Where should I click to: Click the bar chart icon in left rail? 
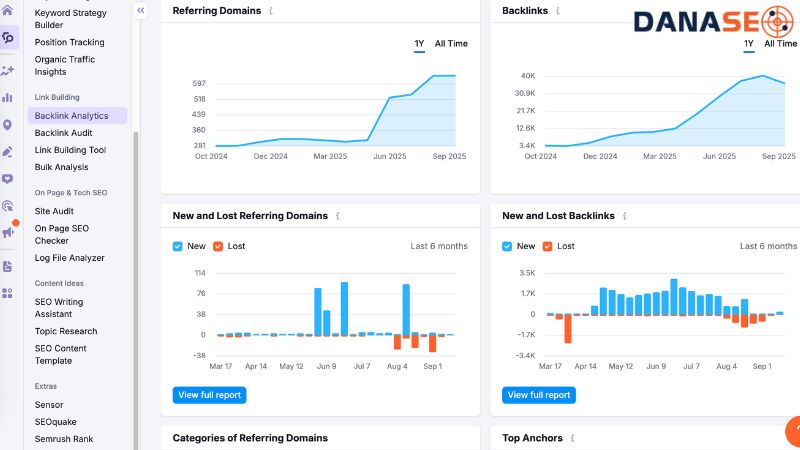tap(8, 97)
